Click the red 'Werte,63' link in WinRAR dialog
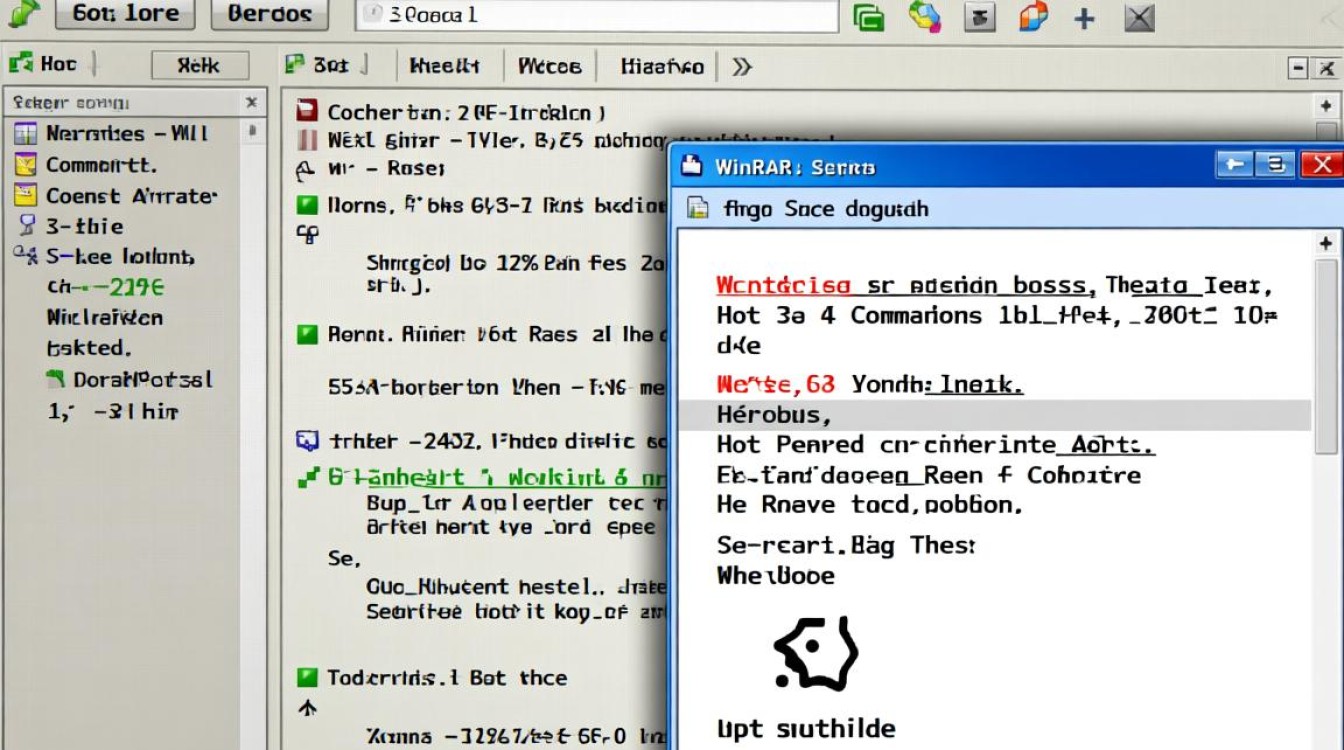This screenshot has width=1344, height=750. 775,383
